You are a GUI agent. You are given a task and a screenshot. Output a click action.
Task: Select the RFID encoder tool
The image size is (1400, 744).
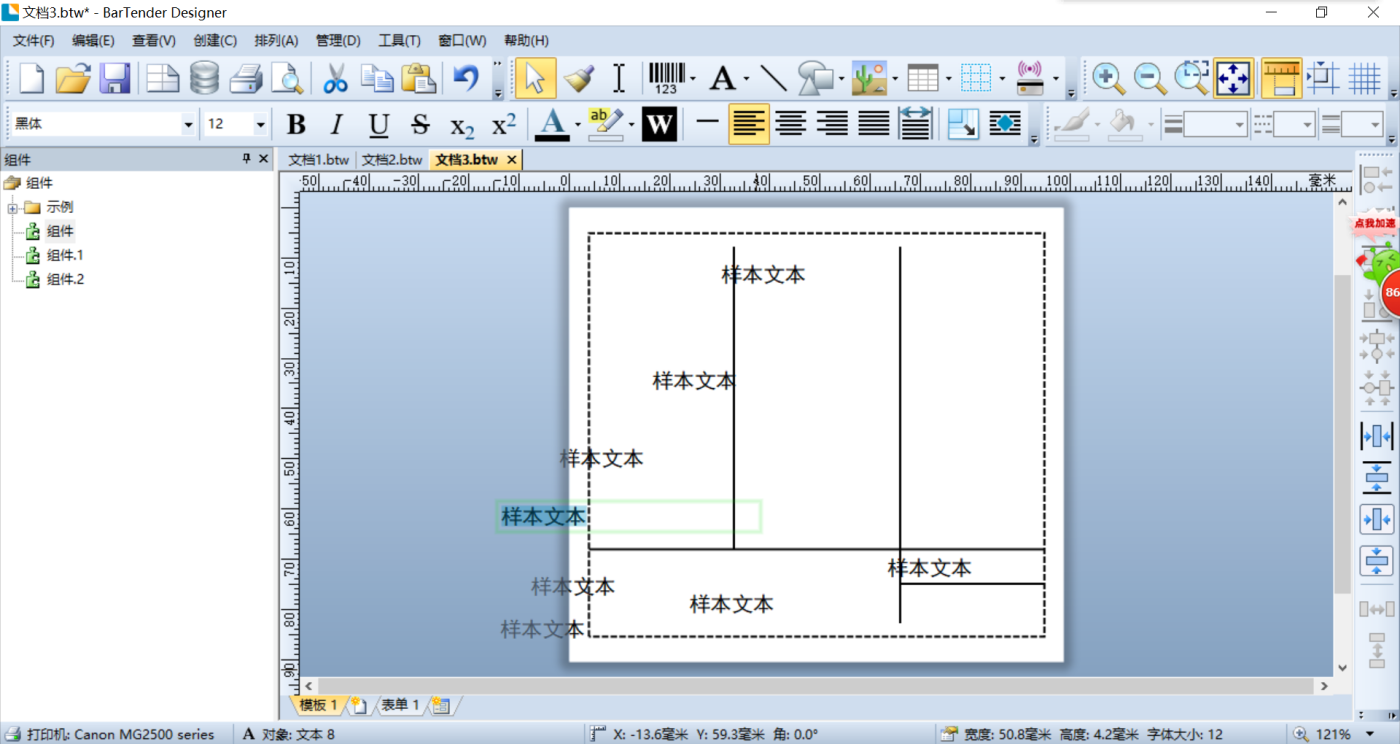tap(1030, 78)
